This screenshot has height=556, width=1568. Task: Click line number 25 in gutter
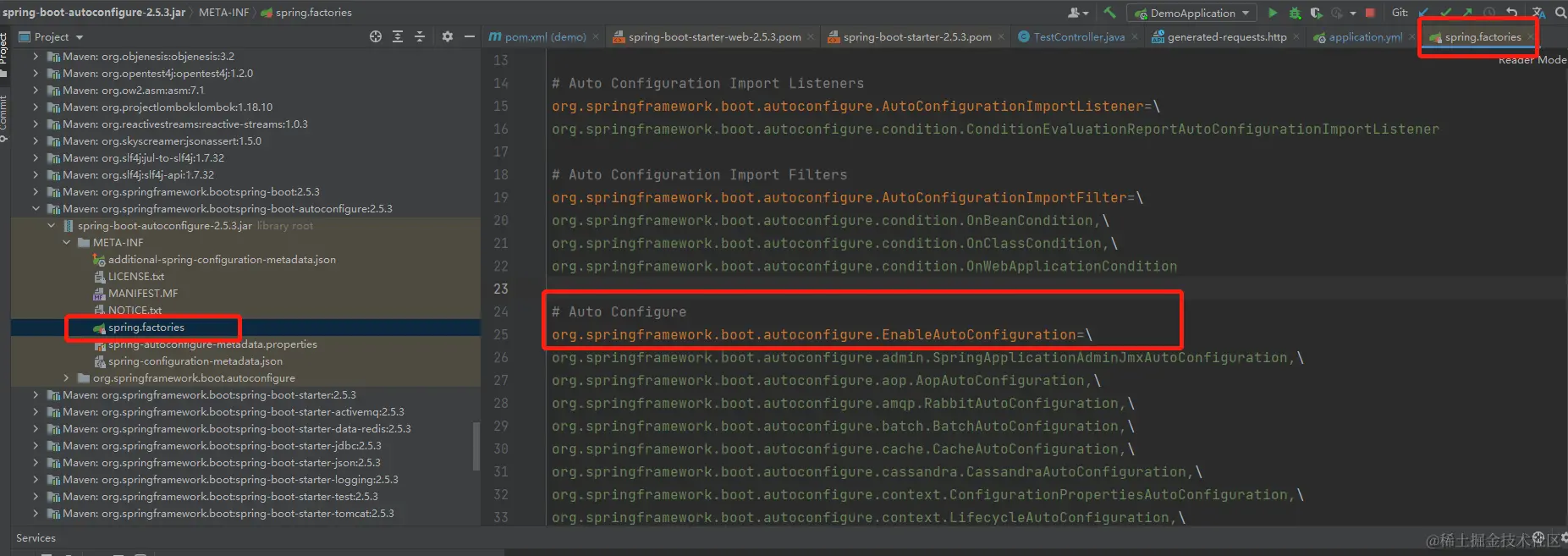(501, 335)
